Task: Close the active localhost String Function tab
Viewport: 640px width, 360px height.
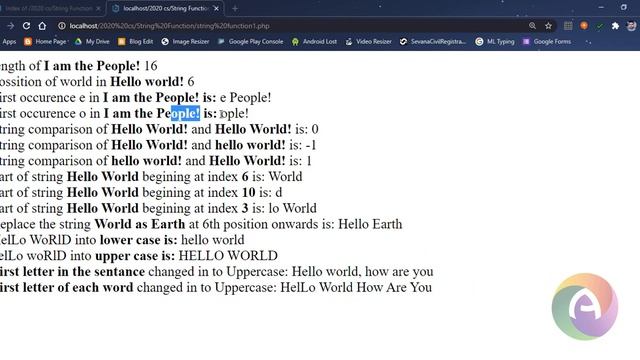Action: pyautogui.click(x=216, y=8)
